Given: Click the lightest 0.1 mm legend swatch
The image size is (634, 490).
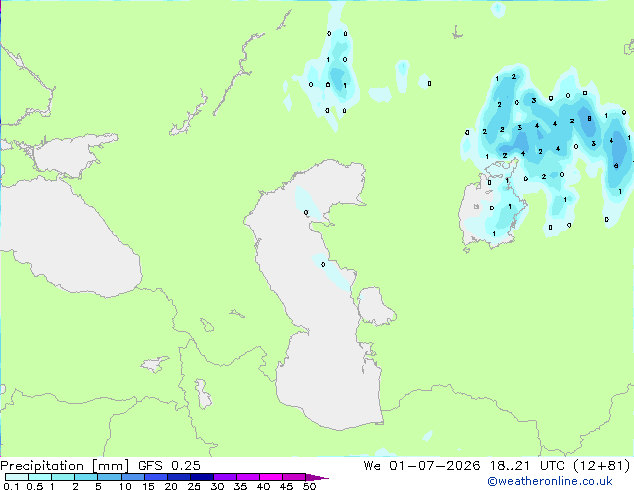Looking at the screenshot, I should pos(17,477).
